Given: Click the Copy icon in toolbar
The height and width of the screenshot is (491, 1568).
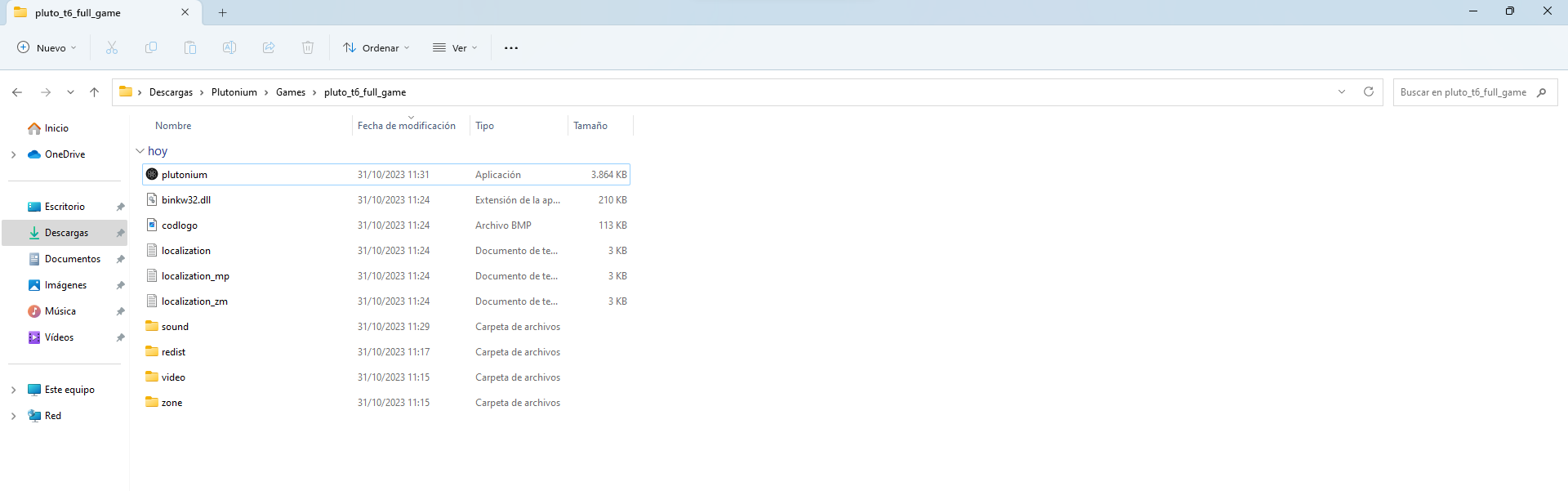Looking at the screenshot, I should click(151, 48).
